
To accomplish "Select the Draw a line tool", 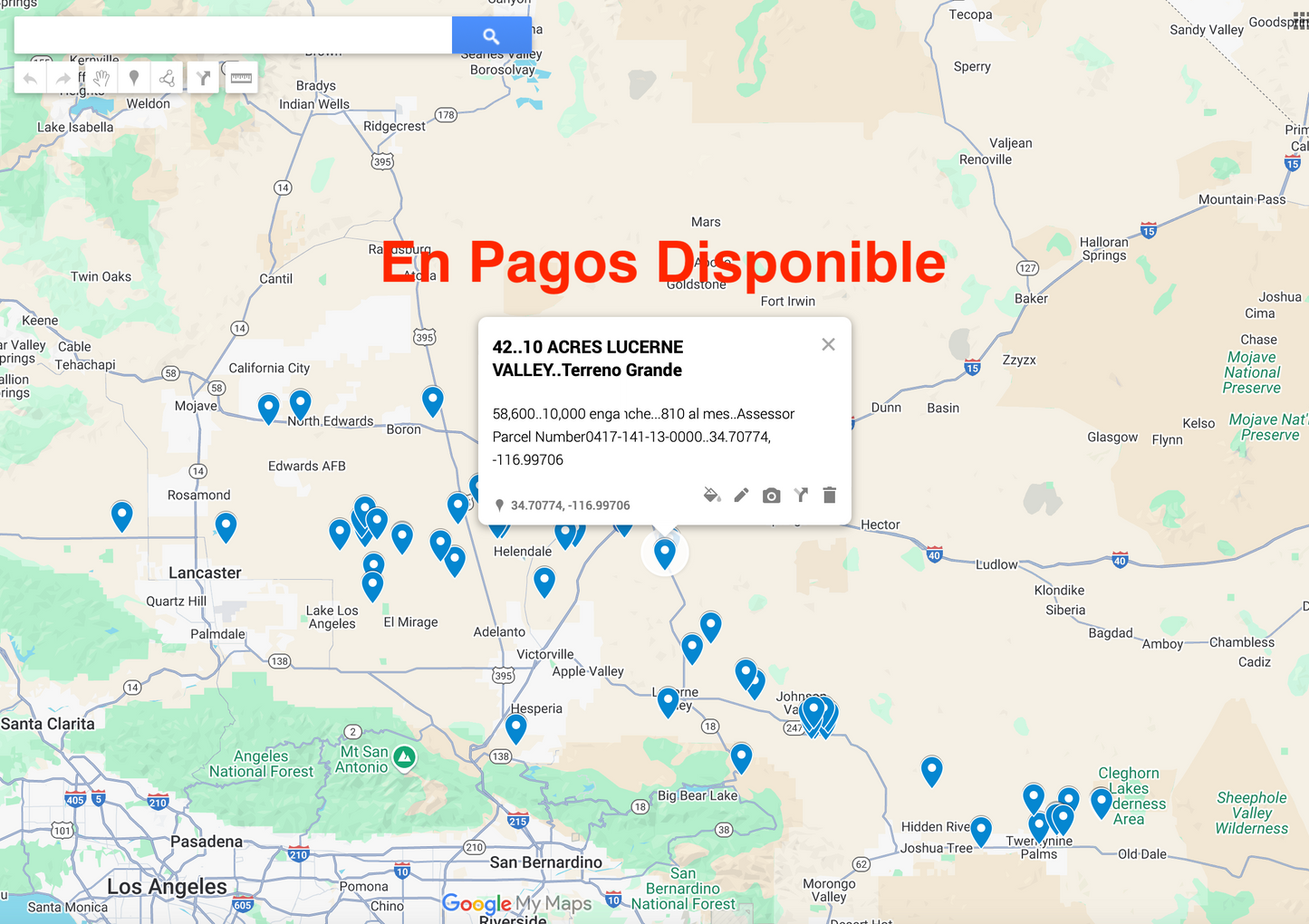I will click(x=168, y=79).
